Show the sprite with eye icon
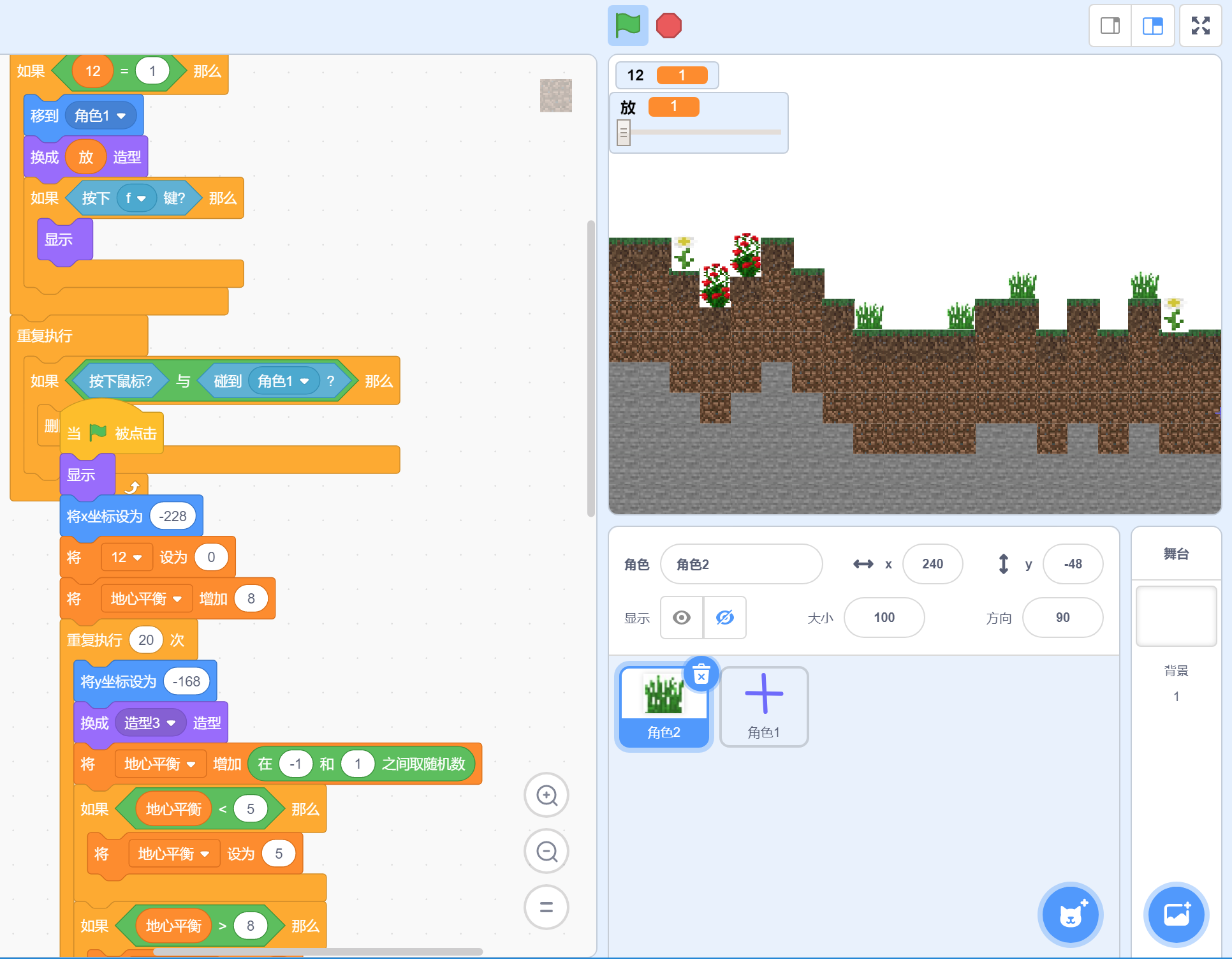Viewport: 1232px width, 962px height. (x=682, y=618)
